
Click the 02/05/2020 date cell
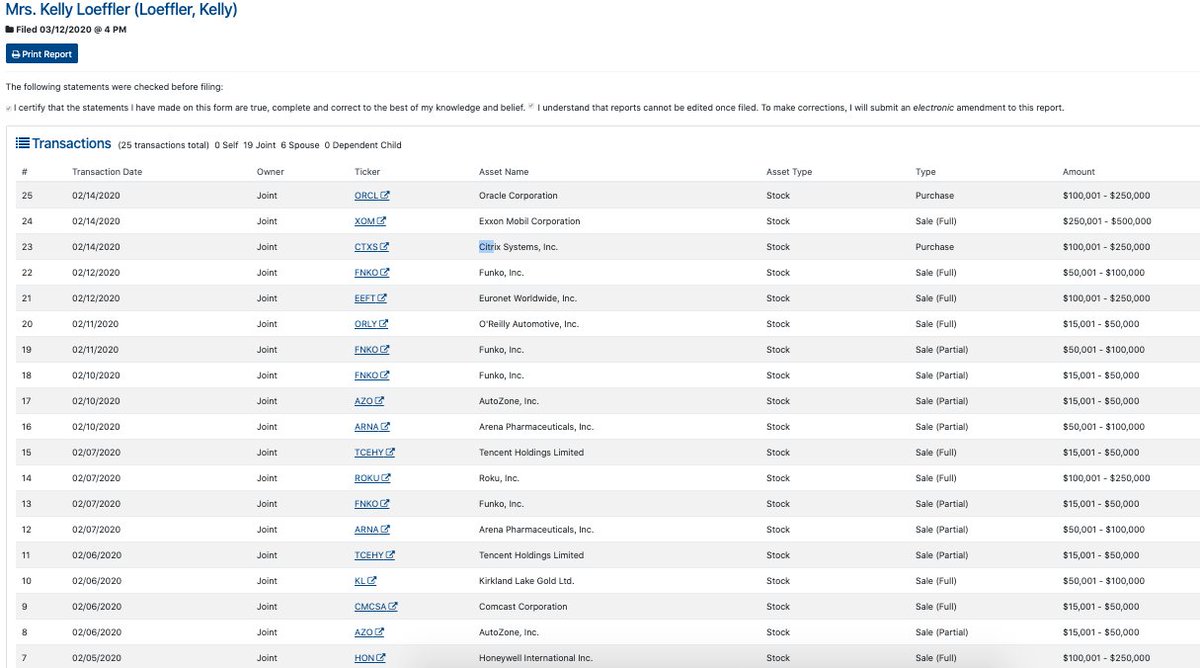tap(96, 658)
